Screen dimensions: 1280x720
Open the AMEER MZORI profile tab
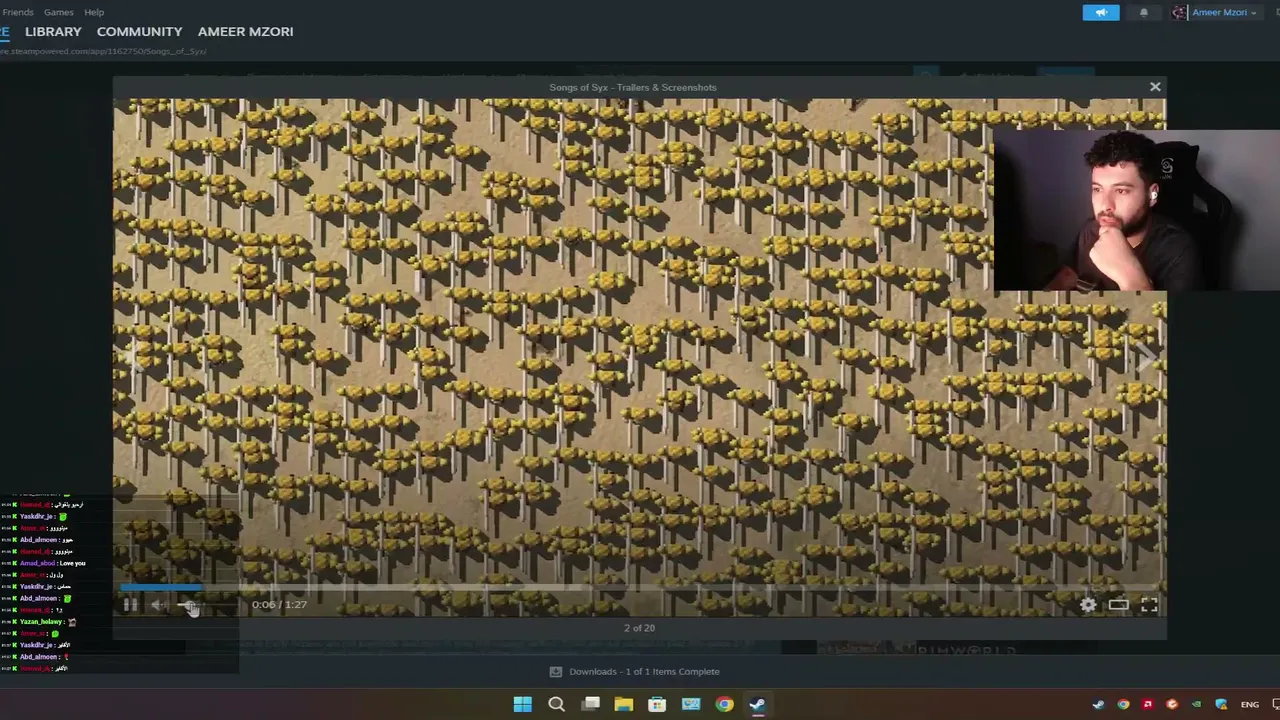246,32
